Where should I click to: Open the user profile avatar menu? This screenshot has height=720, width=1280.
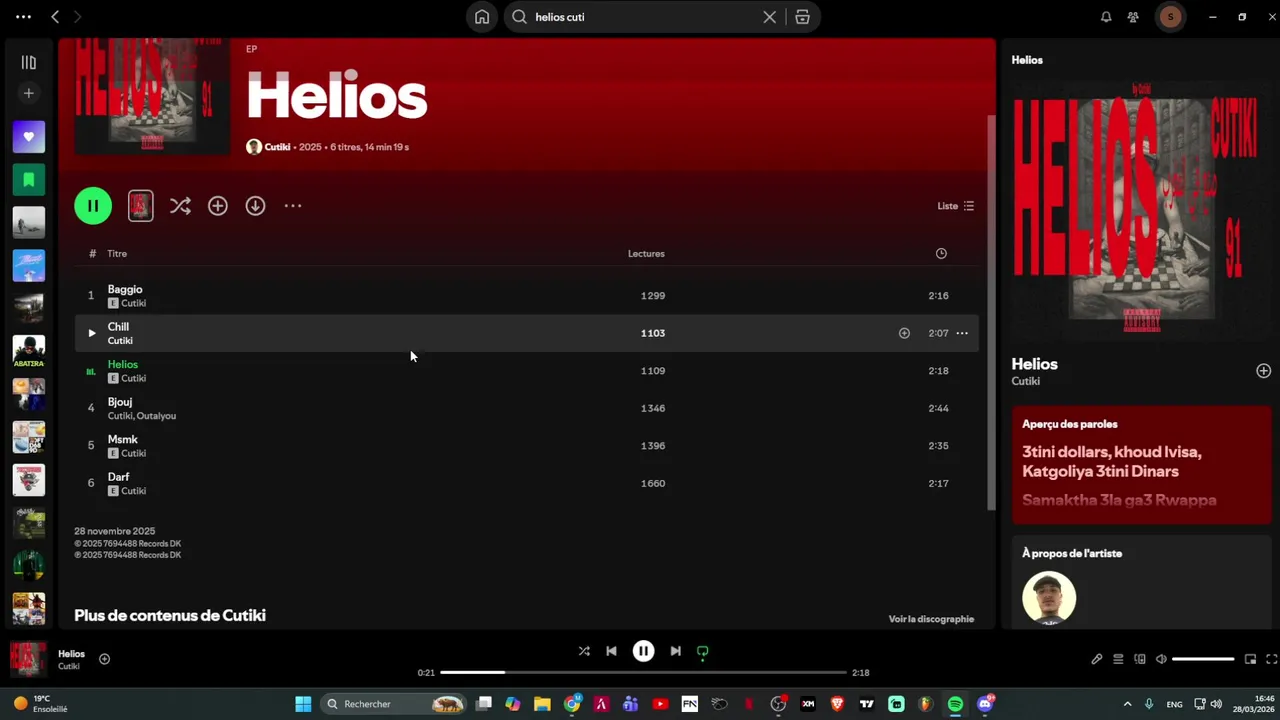coord(1171,17)
